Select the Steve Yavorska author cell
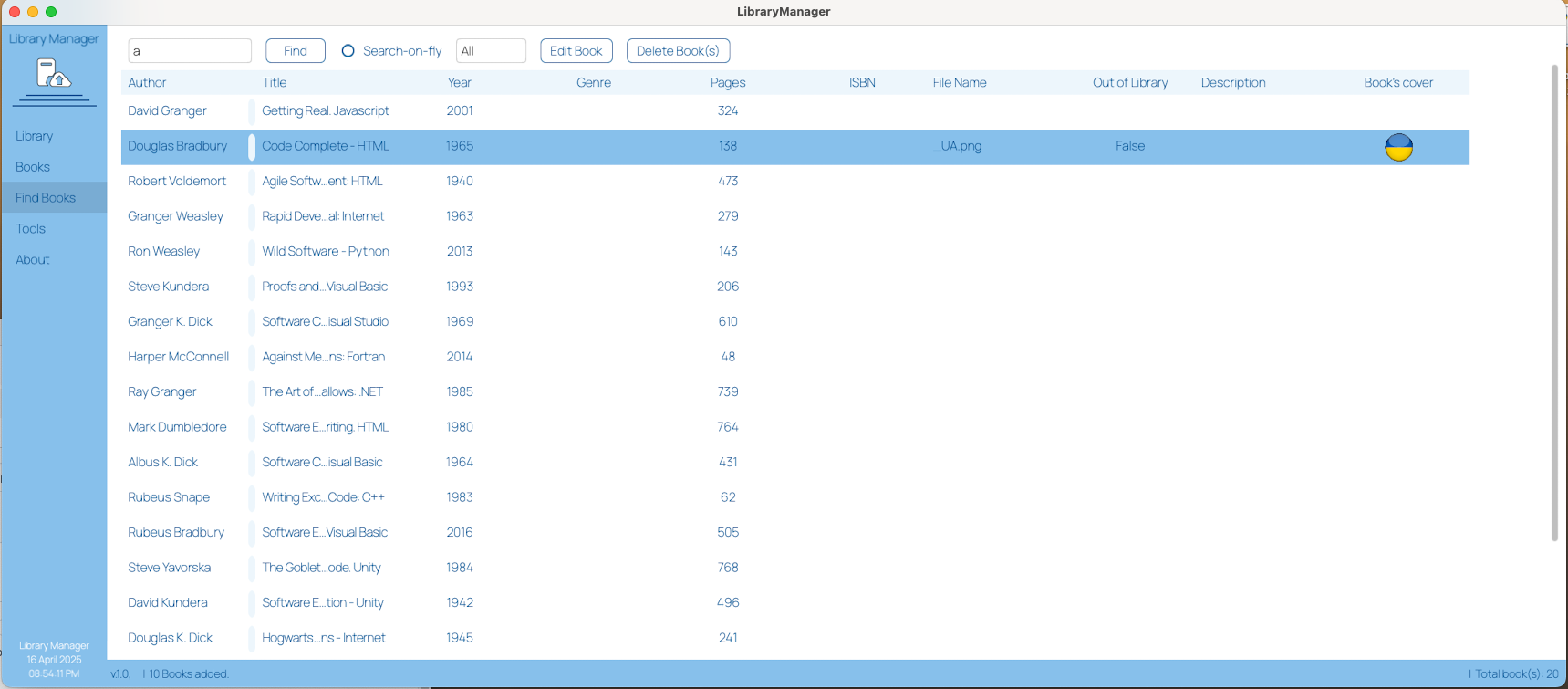1568x689 pixels. pos(169,568)
